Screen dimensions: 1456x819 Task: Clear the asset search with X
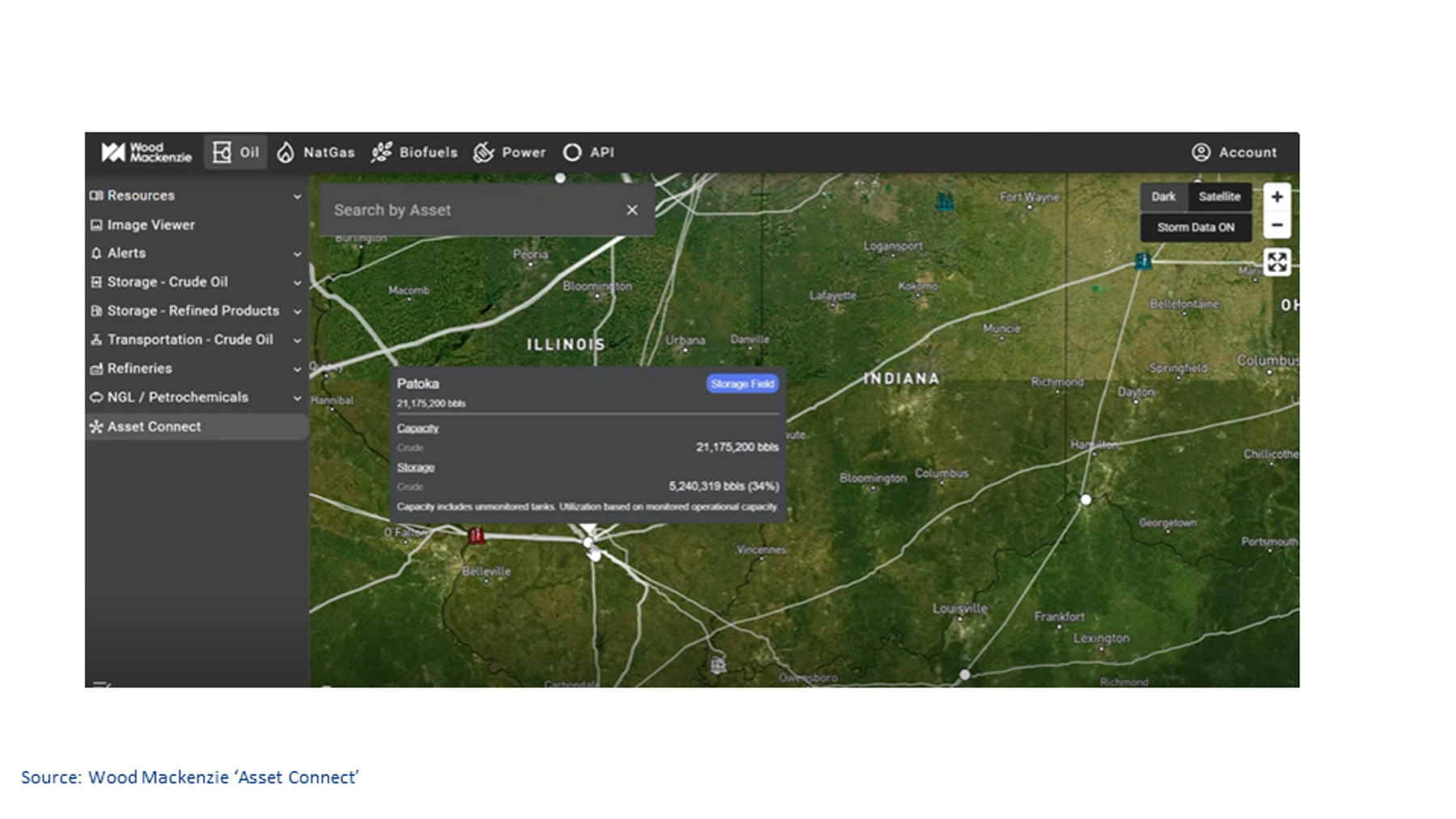632,210
